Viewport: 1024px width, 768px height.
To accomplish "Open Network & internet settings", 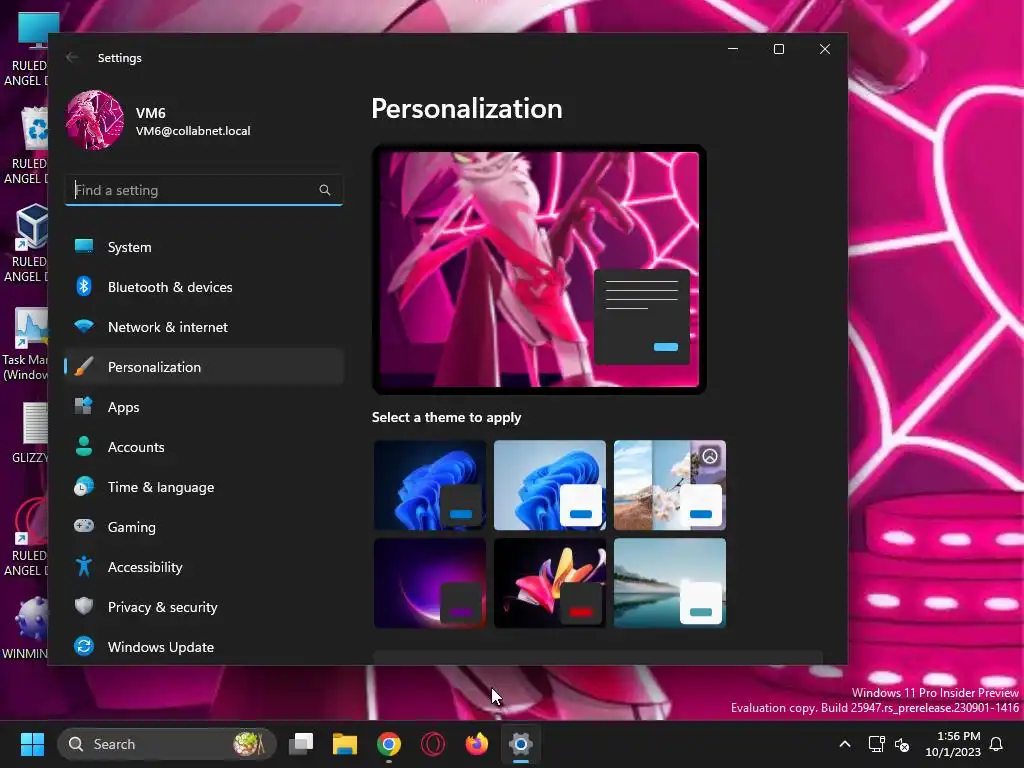I will (204, 327).
